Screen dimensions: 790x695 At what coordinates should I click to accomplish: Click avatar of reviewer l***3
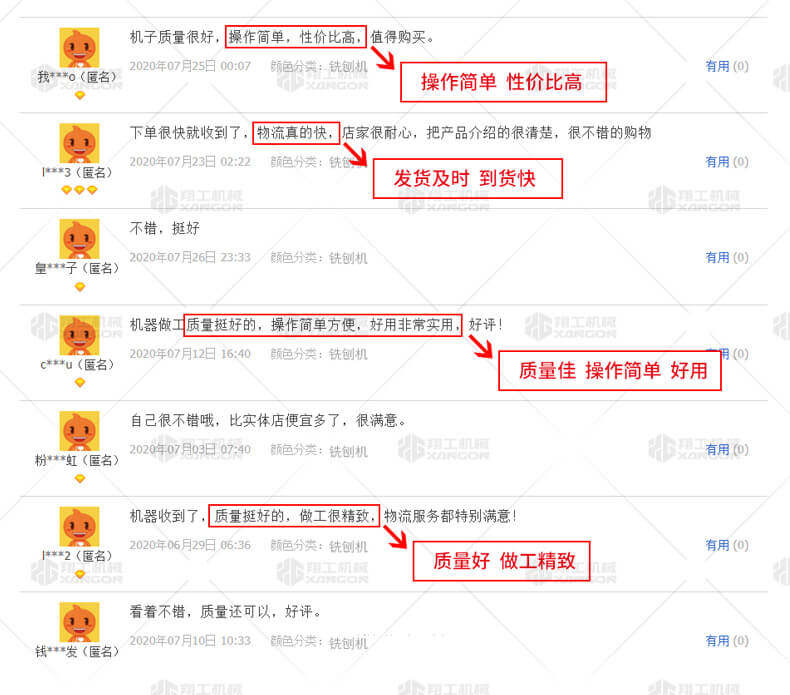pos(79,143)
